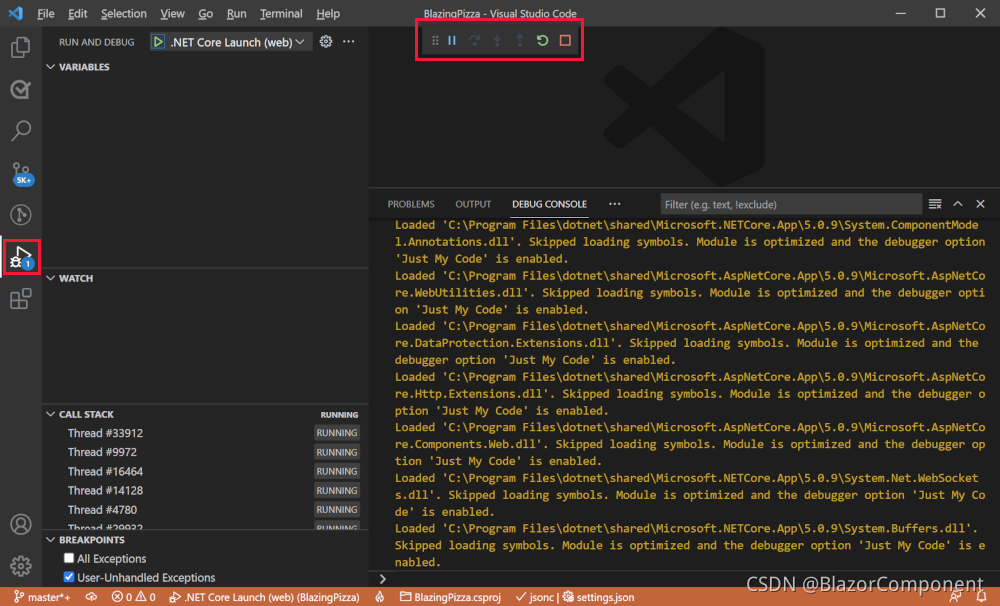Open notifications bell in status bar

[x=981, y=597]
